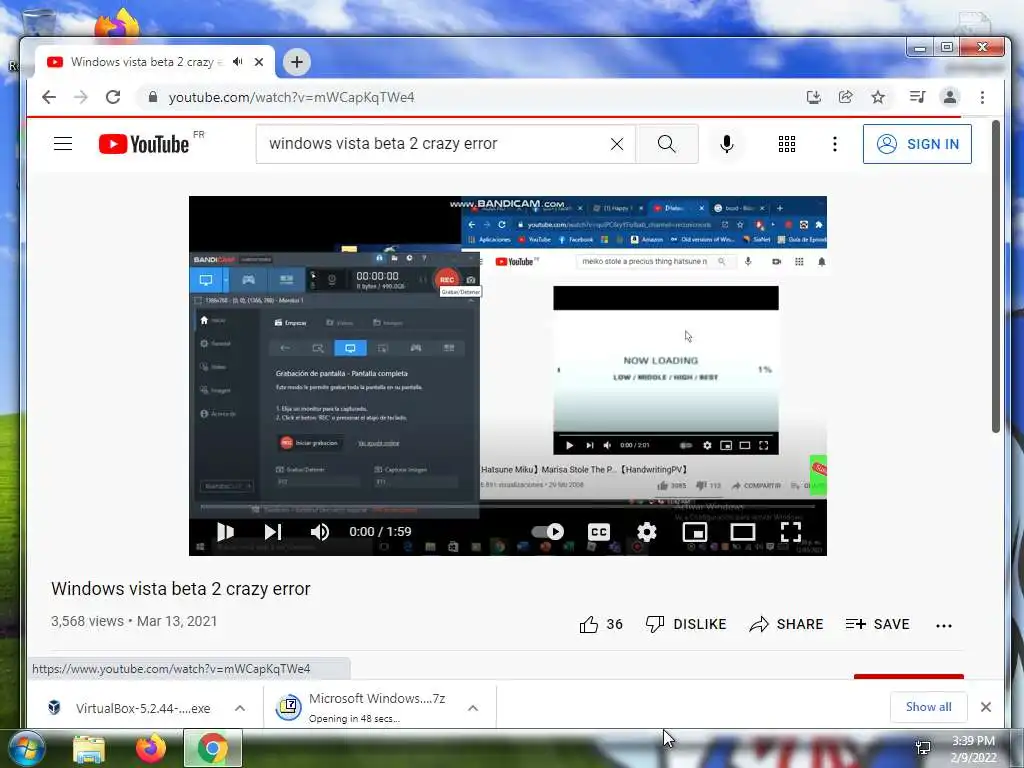The width and height of the screenshot is (1024, 768).
Task: Go back to the previous page in Chrome
Action: point(49,97)
